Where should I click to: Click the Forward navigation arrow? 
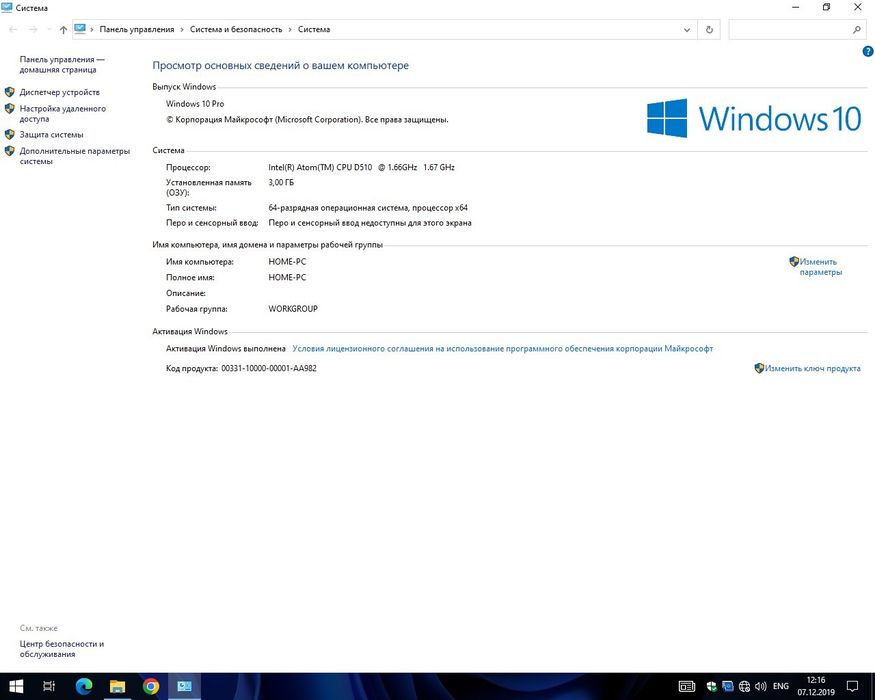click(33, 30)
